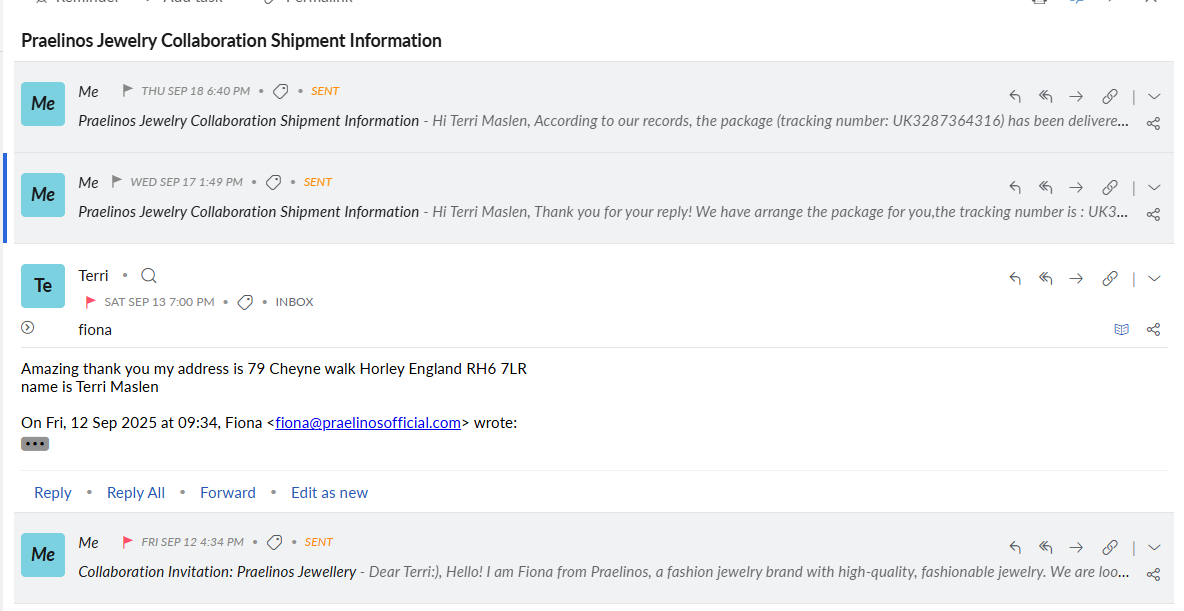Click the Edit as new link
This screenshot has height=611, width=1184.
tap(329, 492)
